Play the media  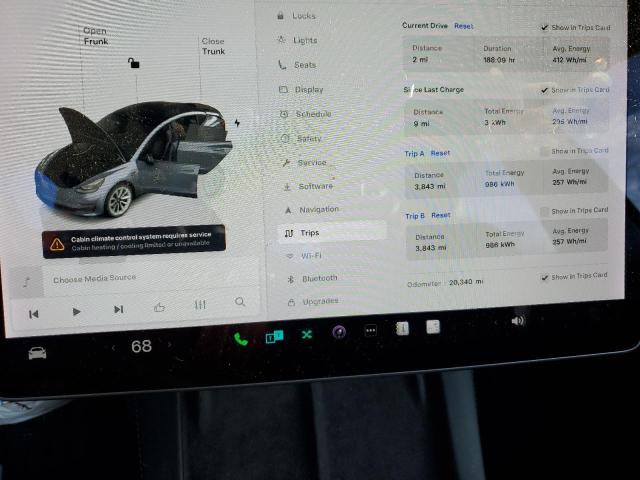76,312
